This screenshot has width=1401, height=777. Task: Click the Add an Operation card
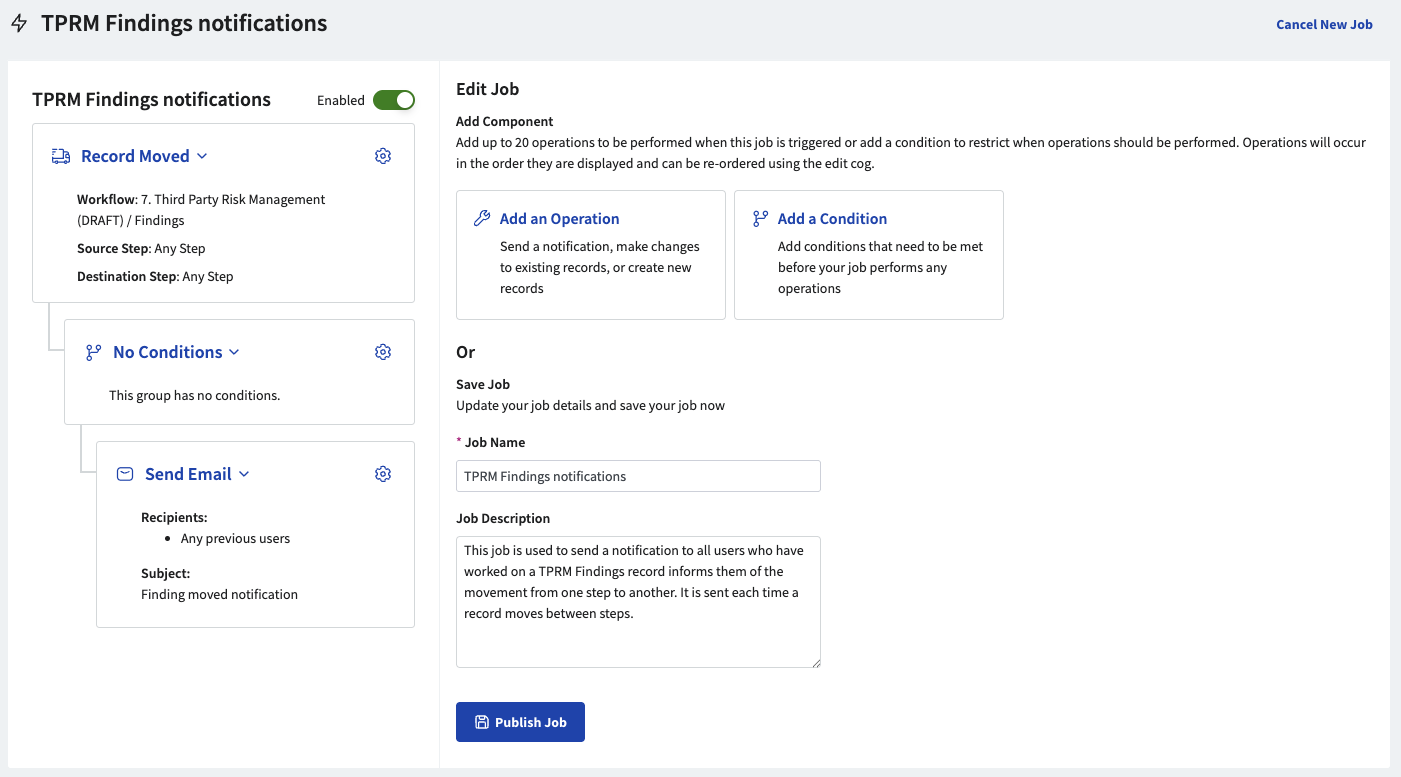click(591, 255)
